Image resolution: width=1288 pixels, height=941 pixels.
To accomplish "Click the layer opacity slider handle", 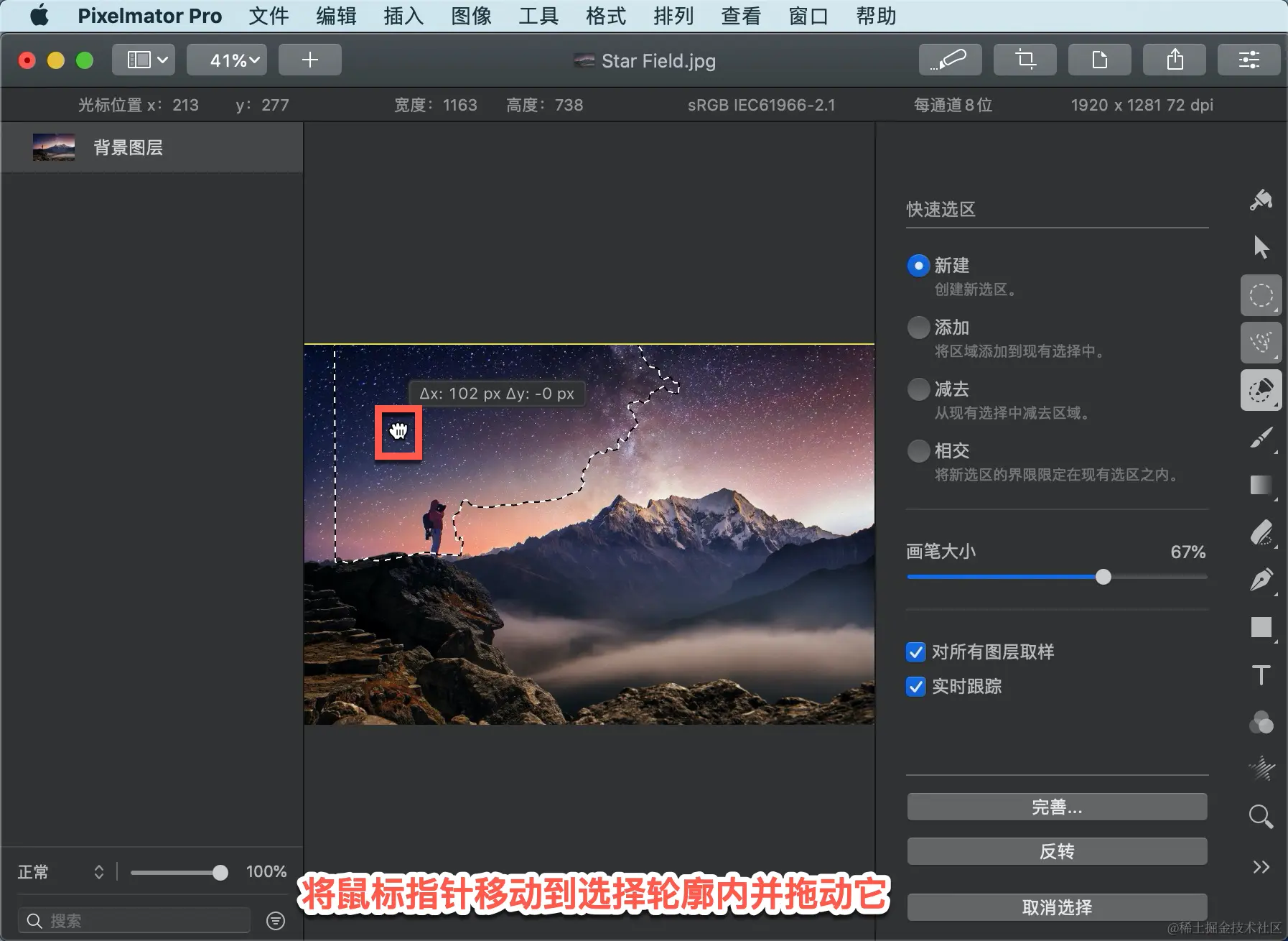I will tap(220, 873).
